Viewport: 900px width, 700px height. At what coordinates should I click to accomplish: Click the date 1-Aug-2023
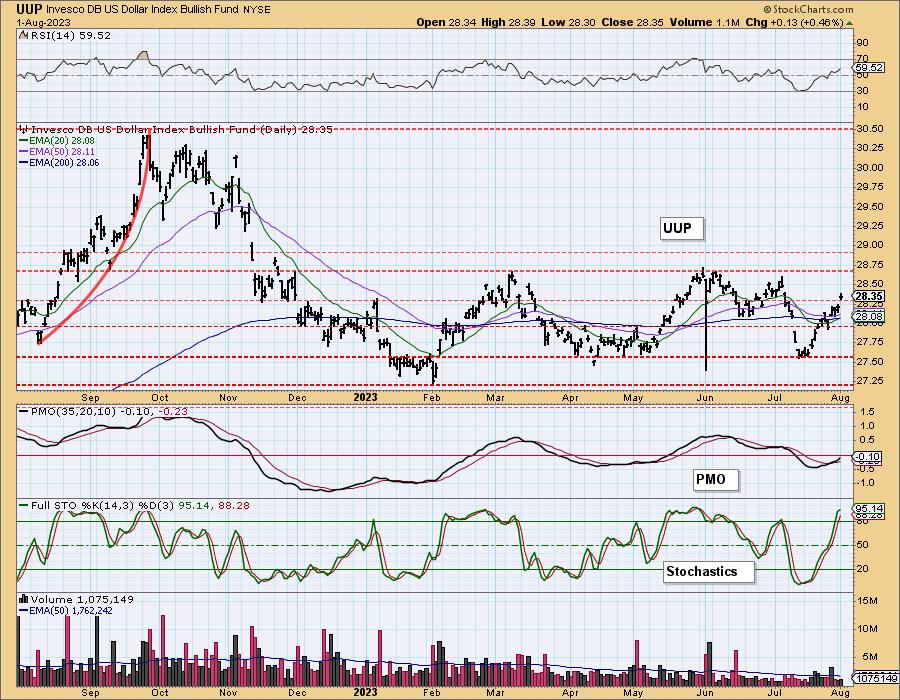click(x=44, y=22)
